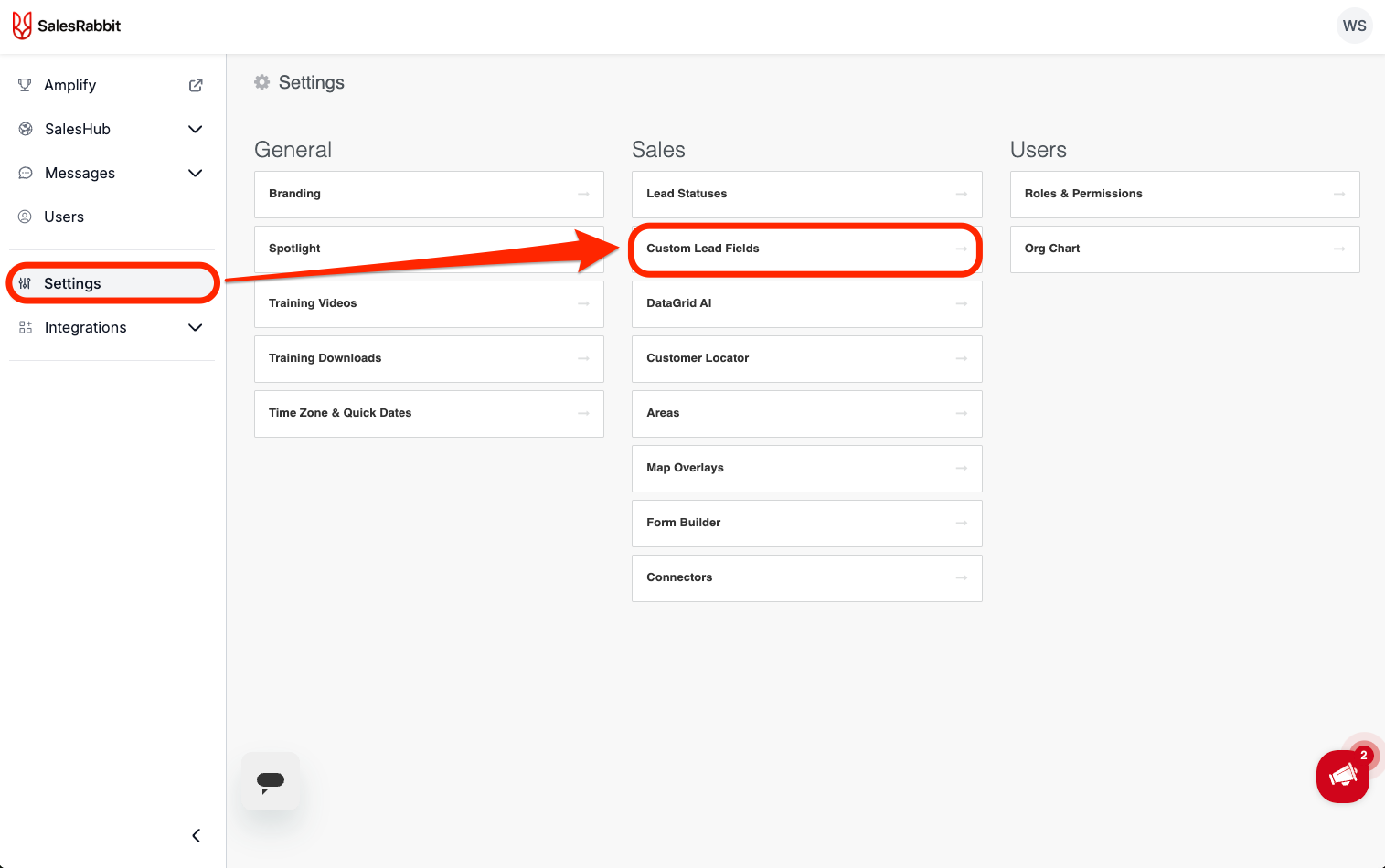Click the arrow on Customer Locator row

(962, 358)
